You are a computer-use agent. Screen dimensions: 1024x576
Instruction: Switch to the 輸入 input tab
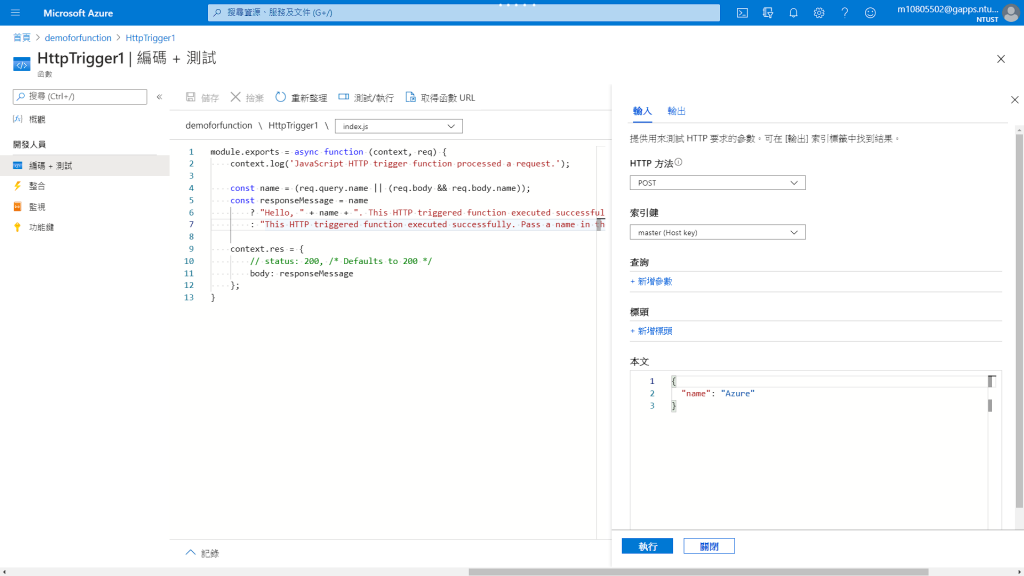coord(642,111)
